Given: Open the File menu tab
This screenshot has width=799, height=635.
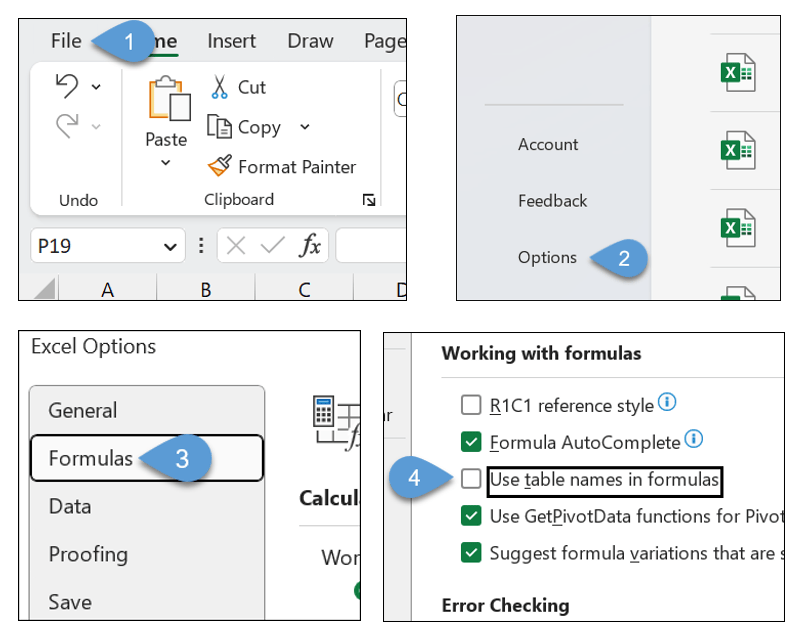Looking at the screenshot, I should point(66,41).
